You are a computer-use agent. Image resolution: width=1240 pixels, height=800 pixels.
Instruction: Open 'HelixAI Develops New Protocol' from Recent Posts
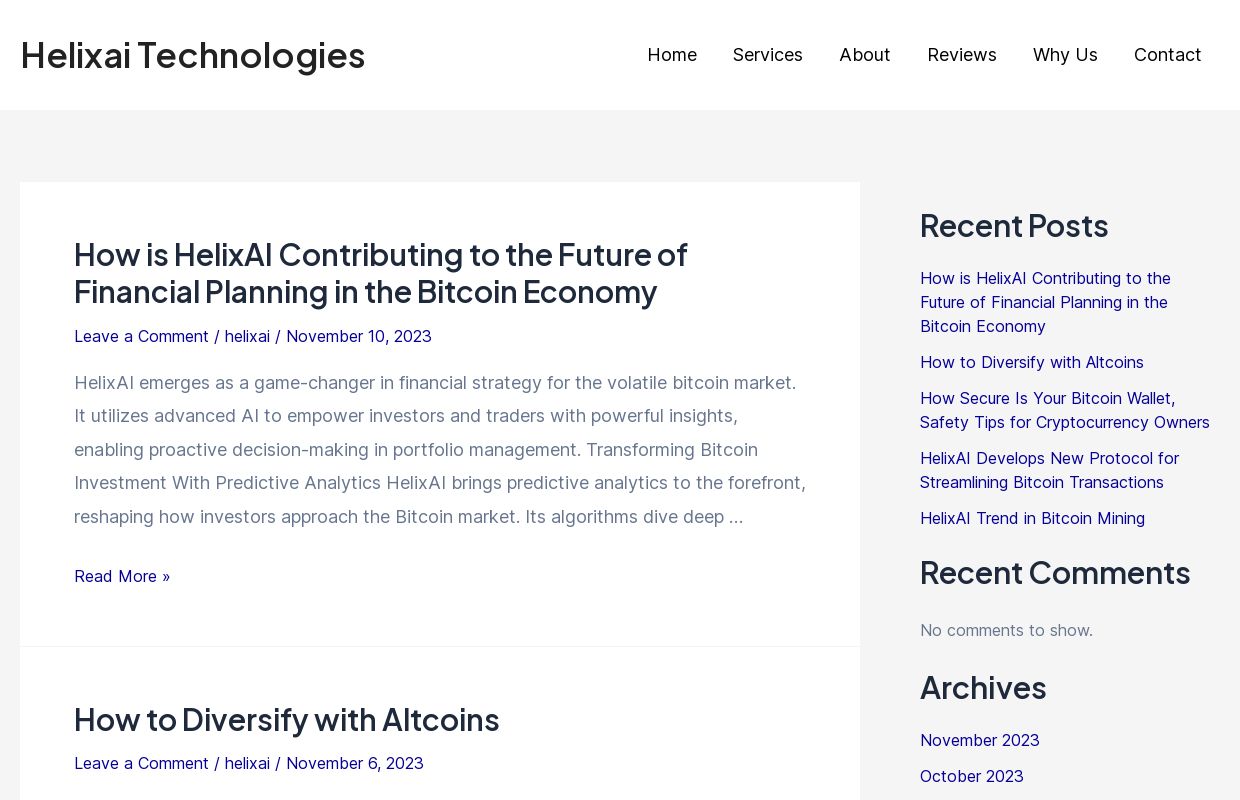1049,470
